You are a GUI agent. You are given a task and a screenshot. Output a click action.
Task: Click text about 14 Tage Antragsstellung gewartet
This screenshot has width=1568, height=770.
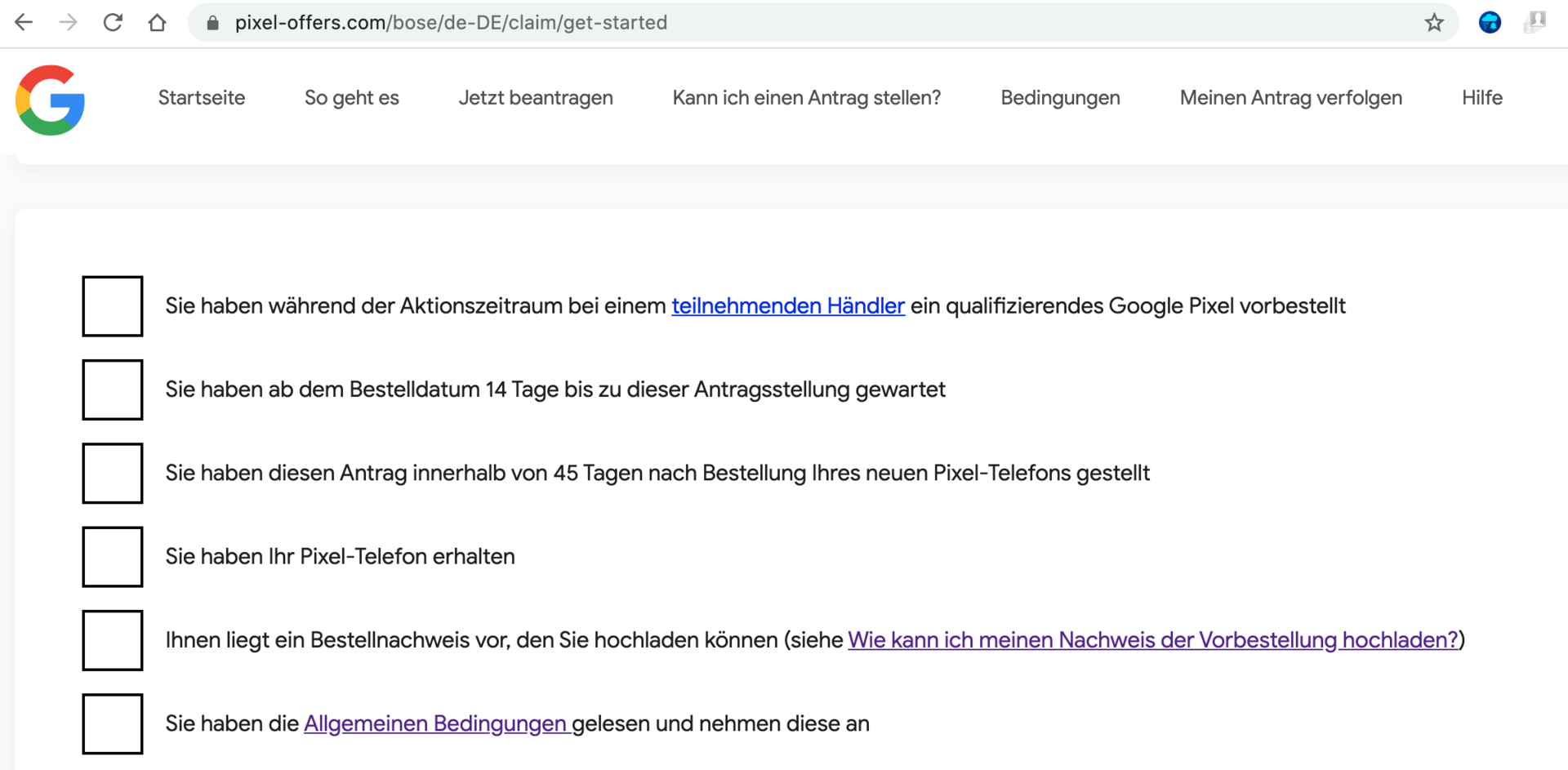pyautogui.click(x=555, y=389)
